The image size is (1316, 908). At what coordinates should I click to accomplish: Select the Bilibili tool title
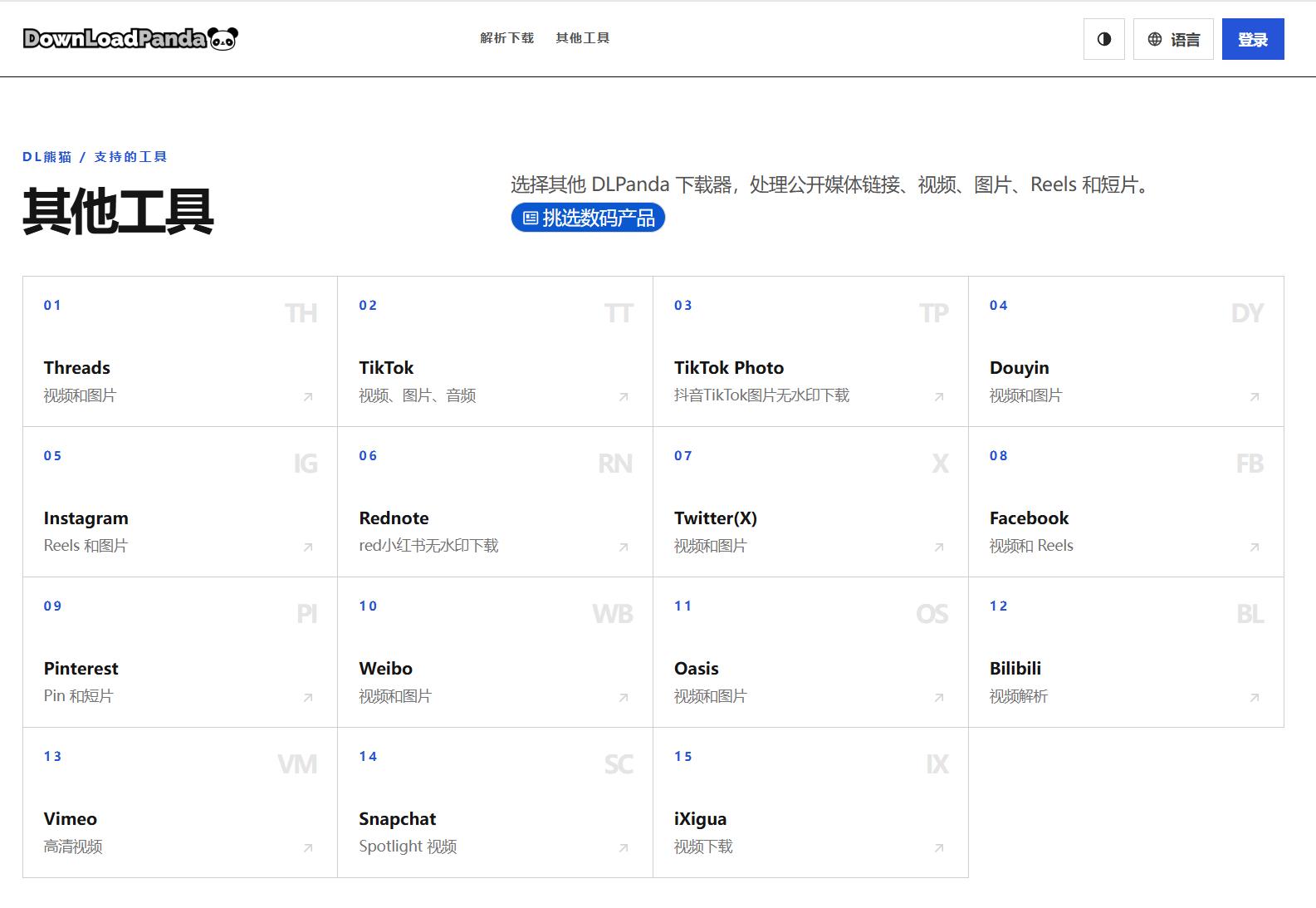point(1015,669)
